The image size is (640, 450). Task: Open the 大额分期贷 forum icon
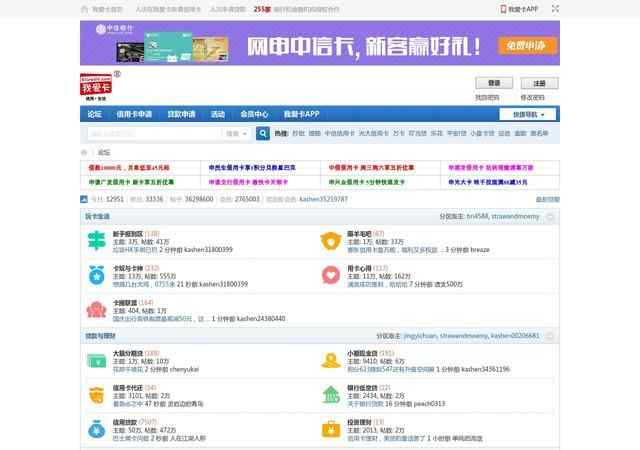(x=96, y=360)
